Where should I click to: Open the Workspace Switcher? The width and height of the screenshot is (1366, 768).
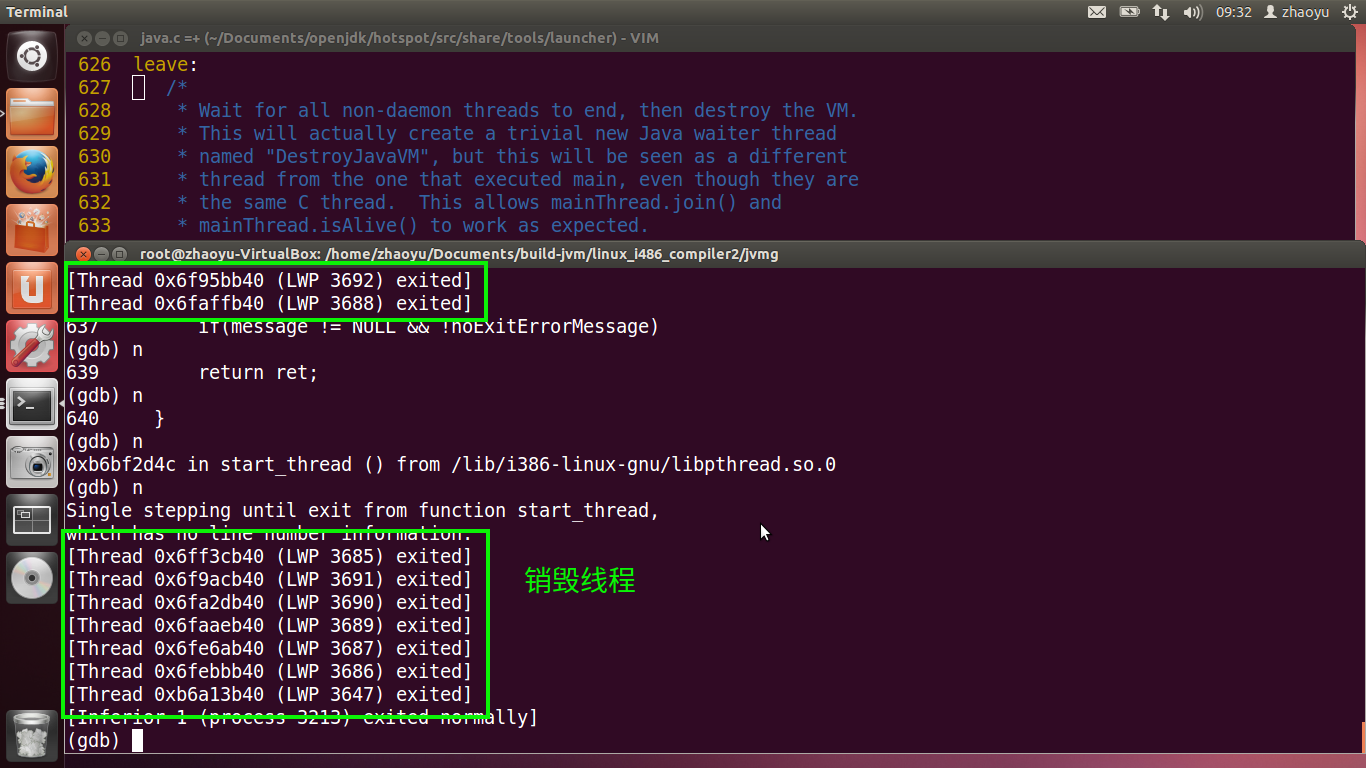click(x=32, y=520)
